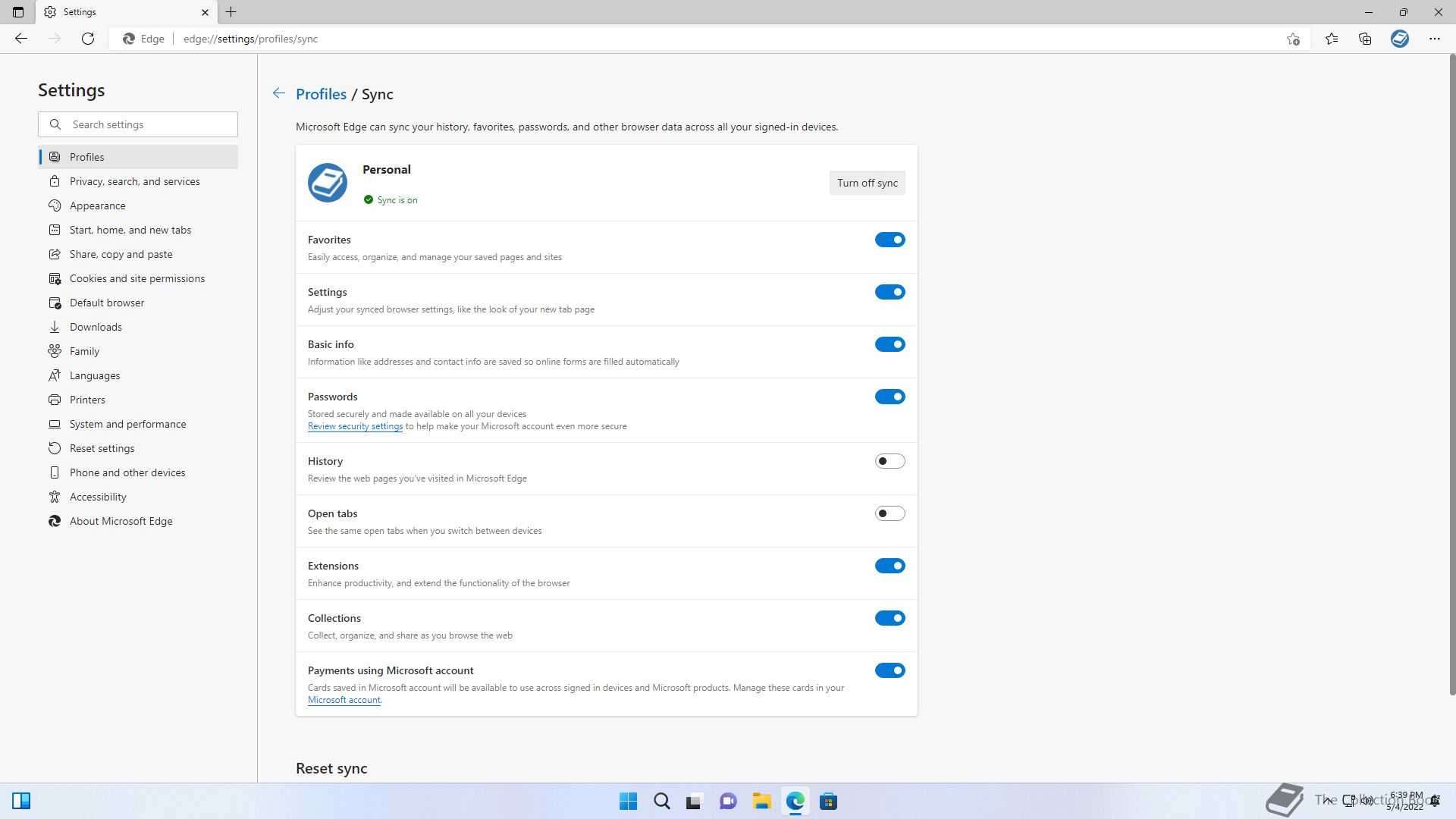Open Task View on taskbar
Screen dimensions: 1456x819
694,802
